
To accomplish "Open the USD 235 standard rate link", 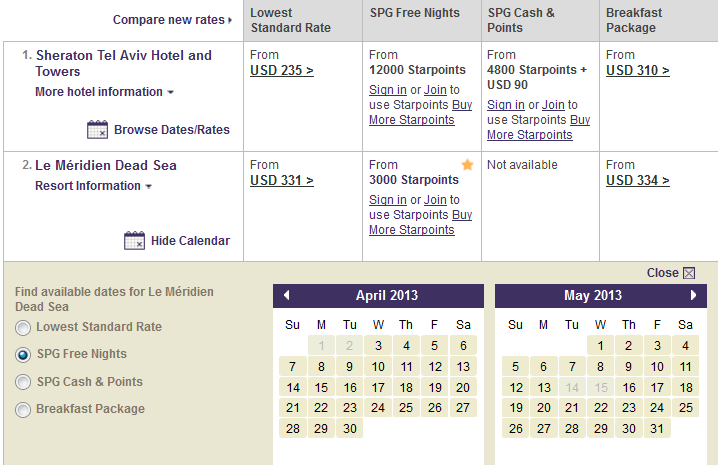I will pos(282,70).
